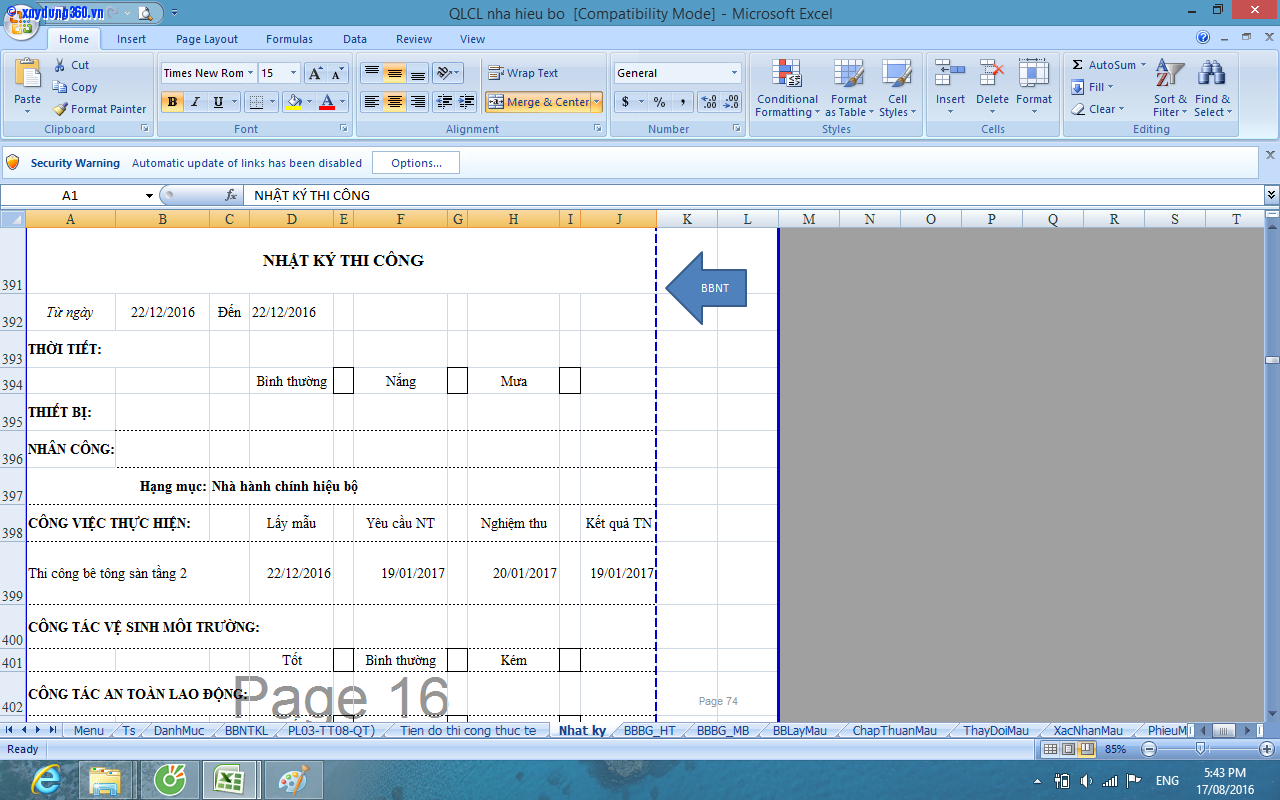Launch Paint from the taskbar

pyautogui.click(x=294, y=780)
